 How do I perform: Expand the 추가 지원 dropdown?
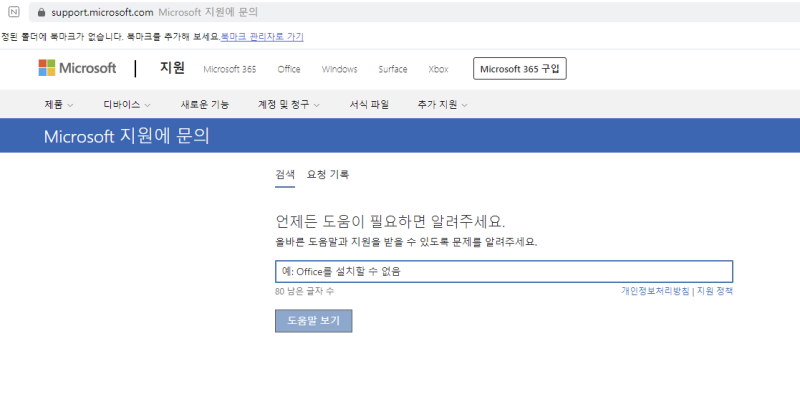(x=442, y=105)
